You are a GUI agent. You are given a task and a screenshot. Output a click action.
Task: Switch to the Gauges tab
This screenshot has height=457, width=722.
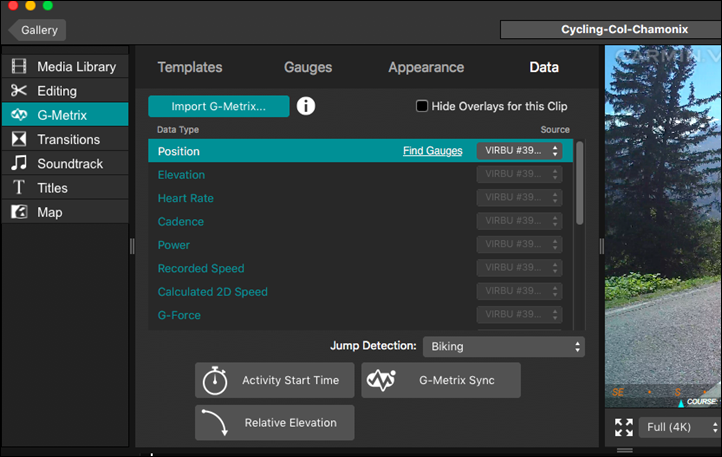(x=309, y=67)
